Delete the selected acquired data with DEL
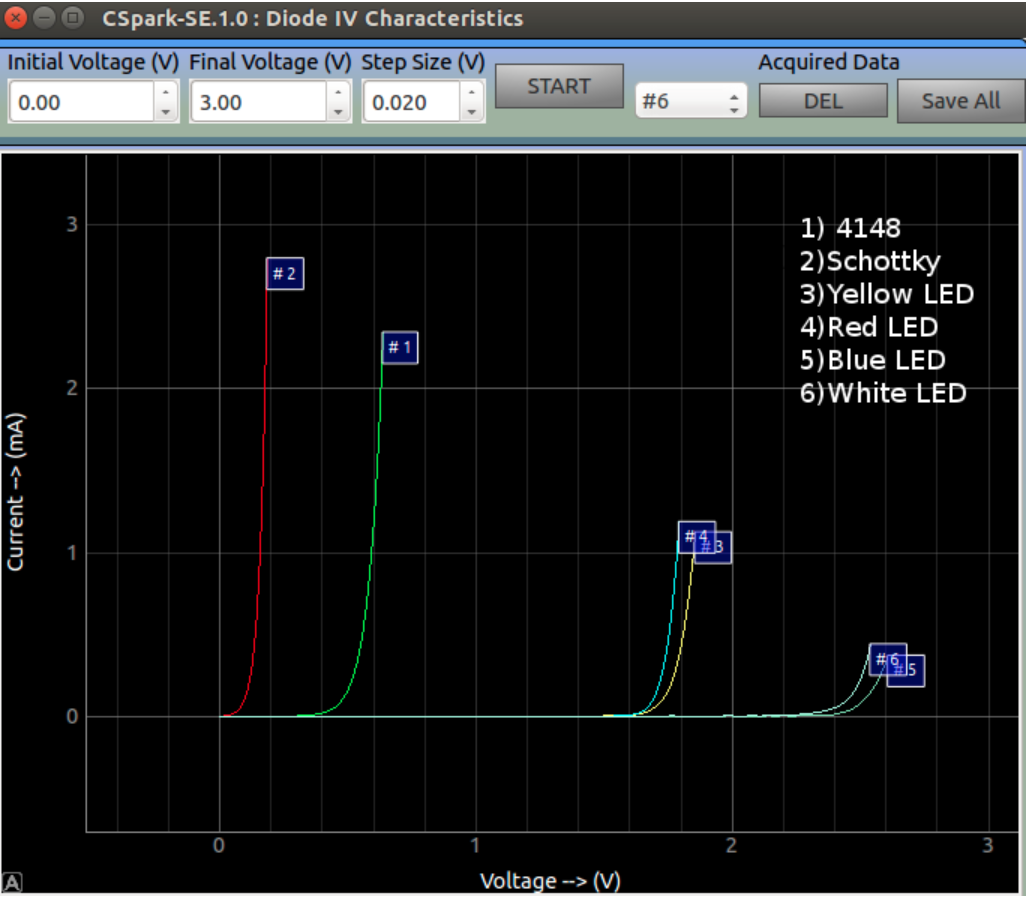The height and width of the screenshot is (898, 1030). coord(823,101)
